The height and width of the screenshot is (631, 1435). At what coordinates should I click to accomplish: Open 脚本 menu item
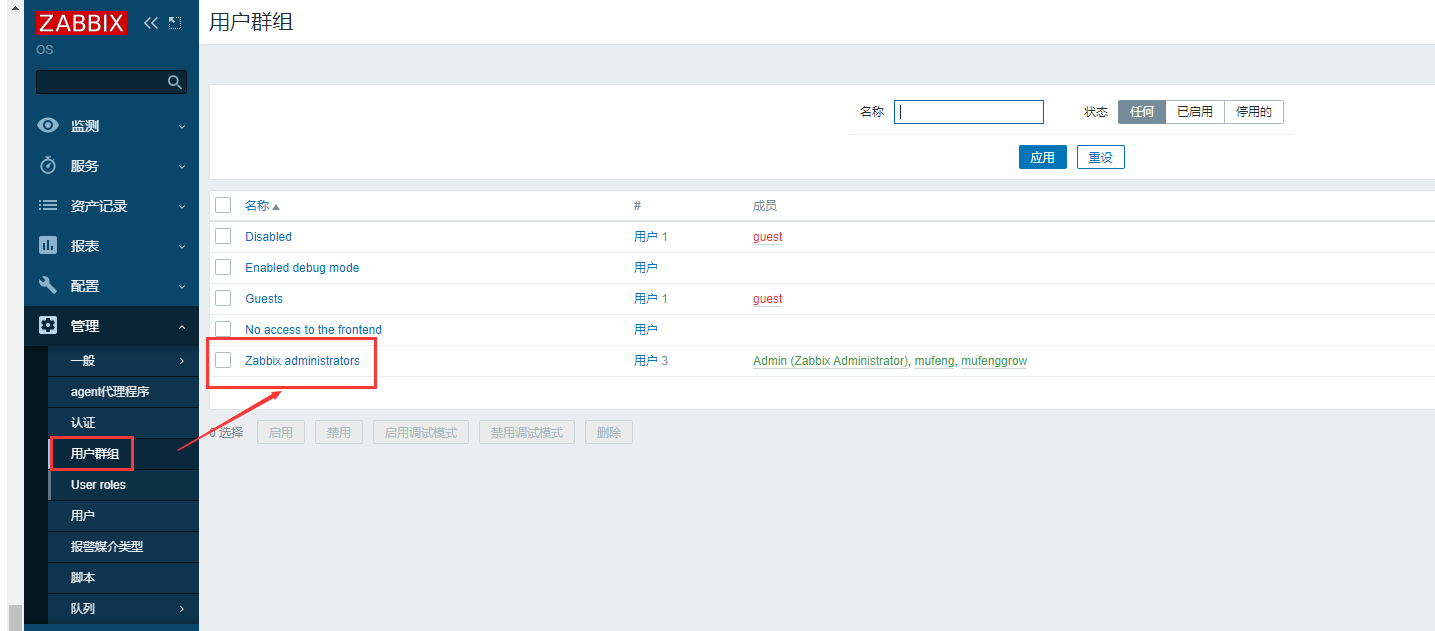(x=123, y=578)
